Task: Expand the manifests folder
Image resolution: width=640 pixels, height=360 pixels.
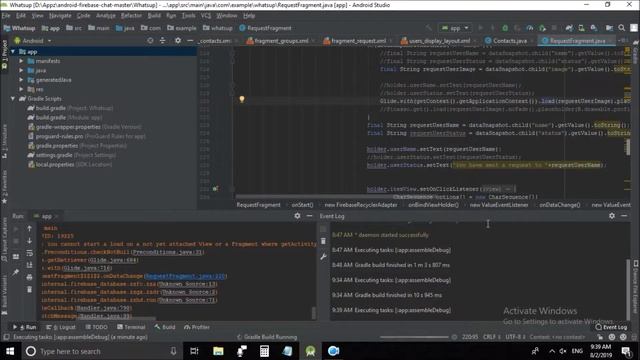Action: pyautogui.click(x=21, y=61)
